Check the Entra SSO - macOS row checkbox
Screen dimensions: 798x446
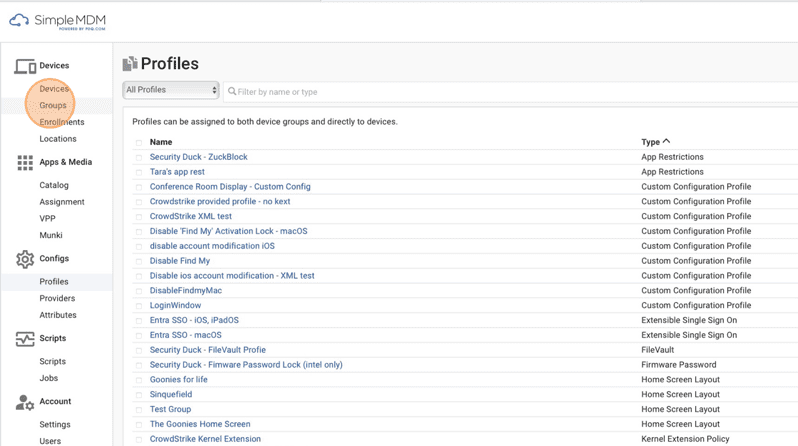pos(138,335)
